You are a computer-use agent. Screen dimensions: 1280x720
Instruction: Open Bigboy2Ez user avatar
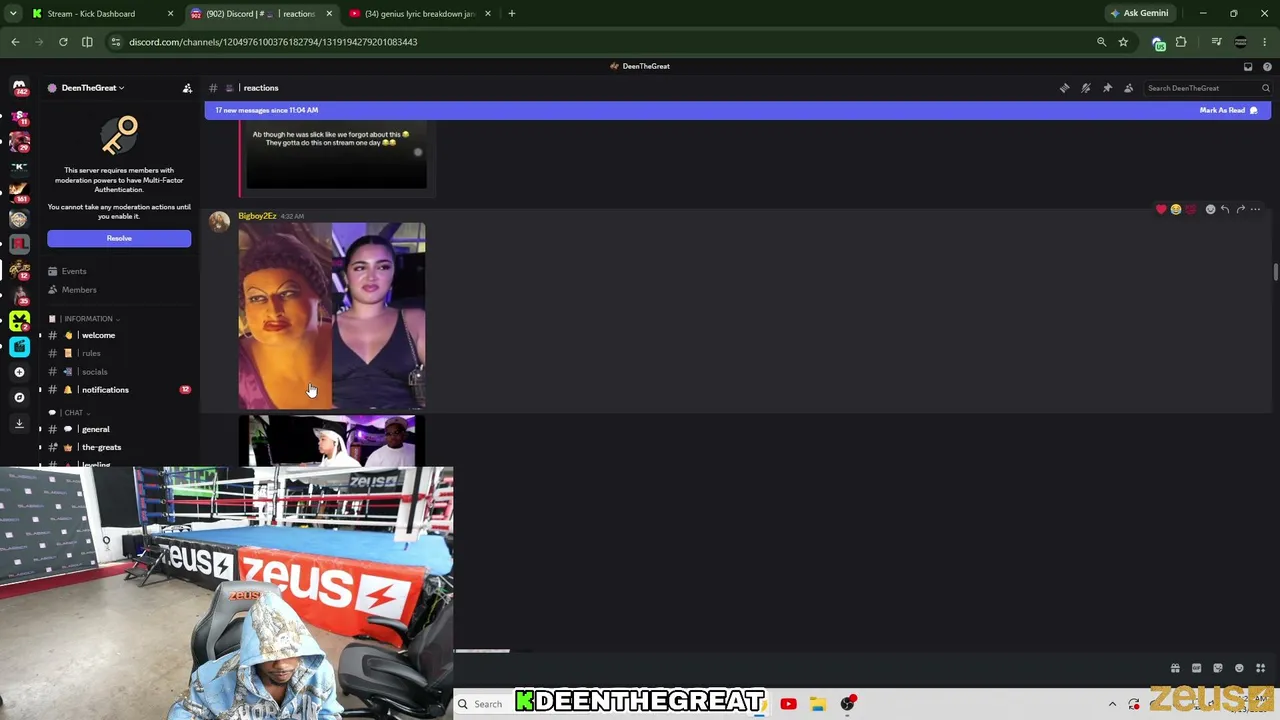pyautogui.click(x=219, y=222)
